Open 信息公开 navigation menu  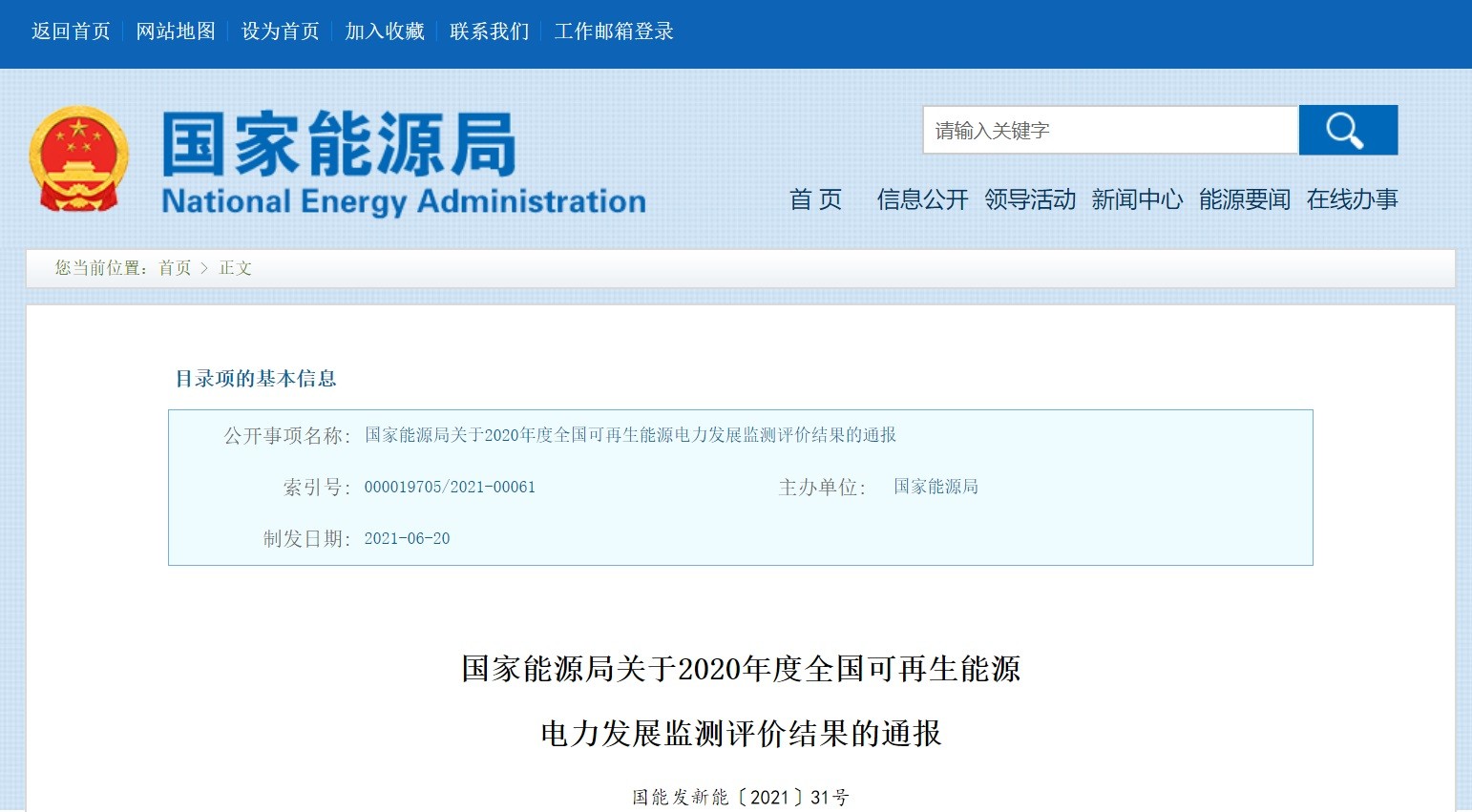922,199
